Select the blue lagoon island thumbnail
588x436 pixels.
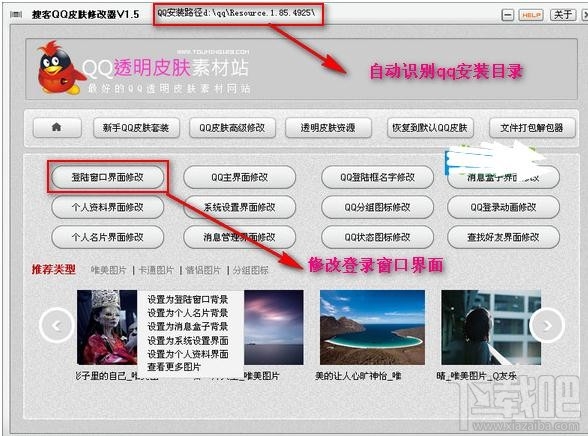tap(372, 327)
